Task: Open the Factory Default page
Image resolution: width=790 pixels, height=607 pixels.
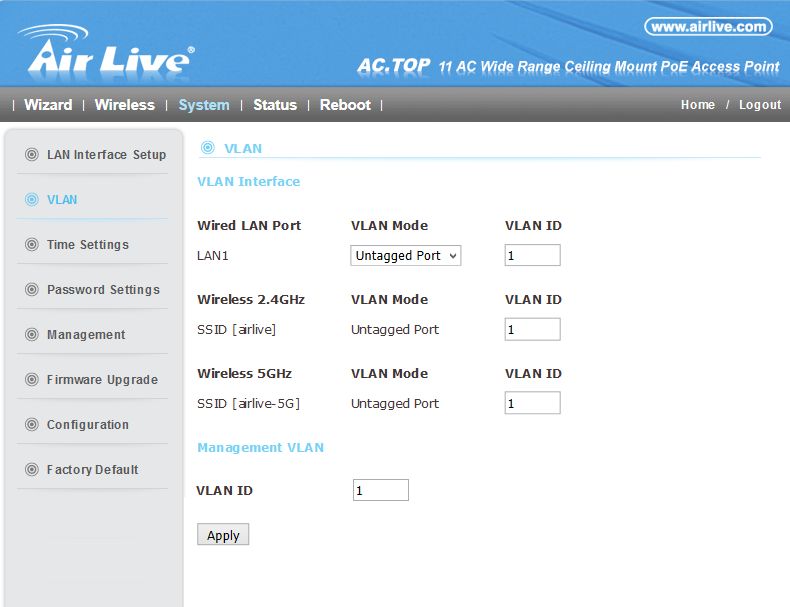Action: 93,469
